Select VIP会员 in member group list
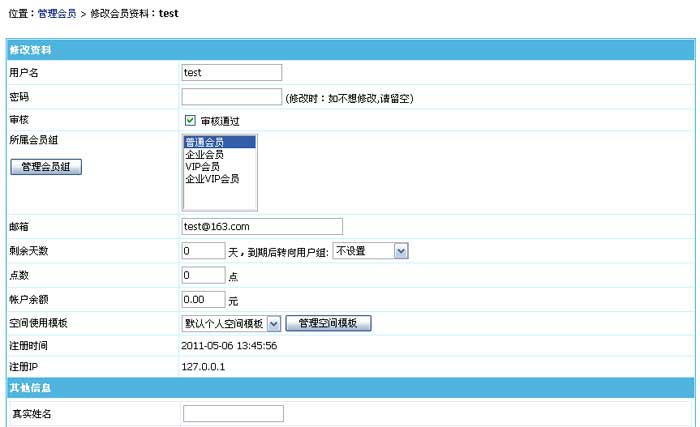 (x=205, y=167)
